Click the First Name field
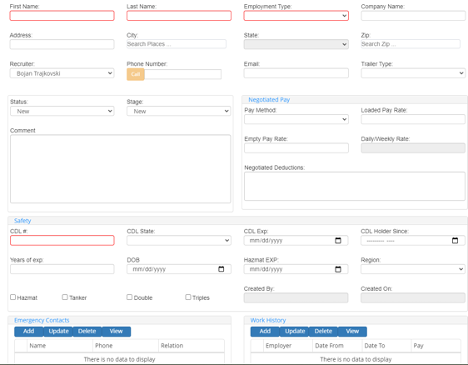Image resolution: width=468 pixels, height=365 pixels. 62,16
